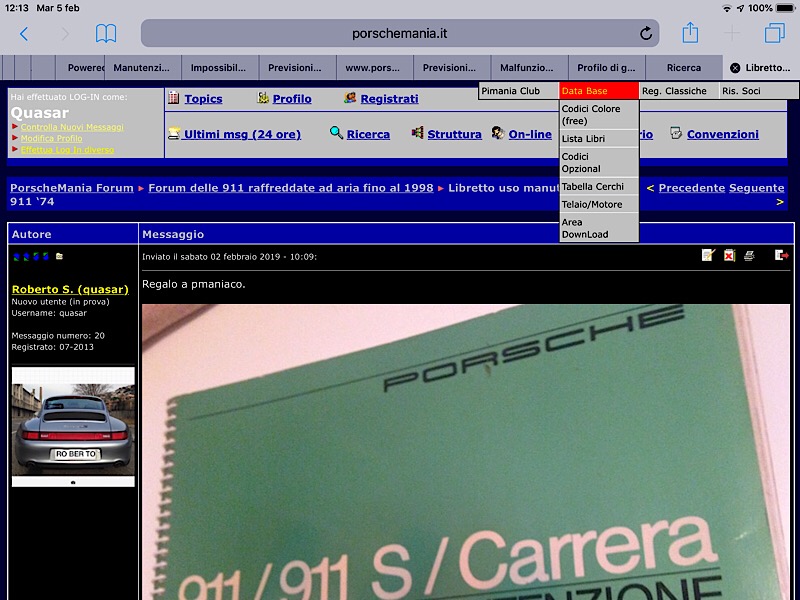
Task: Open Roberto S. (quasar) profile link
Action: (x=70, y=289)
